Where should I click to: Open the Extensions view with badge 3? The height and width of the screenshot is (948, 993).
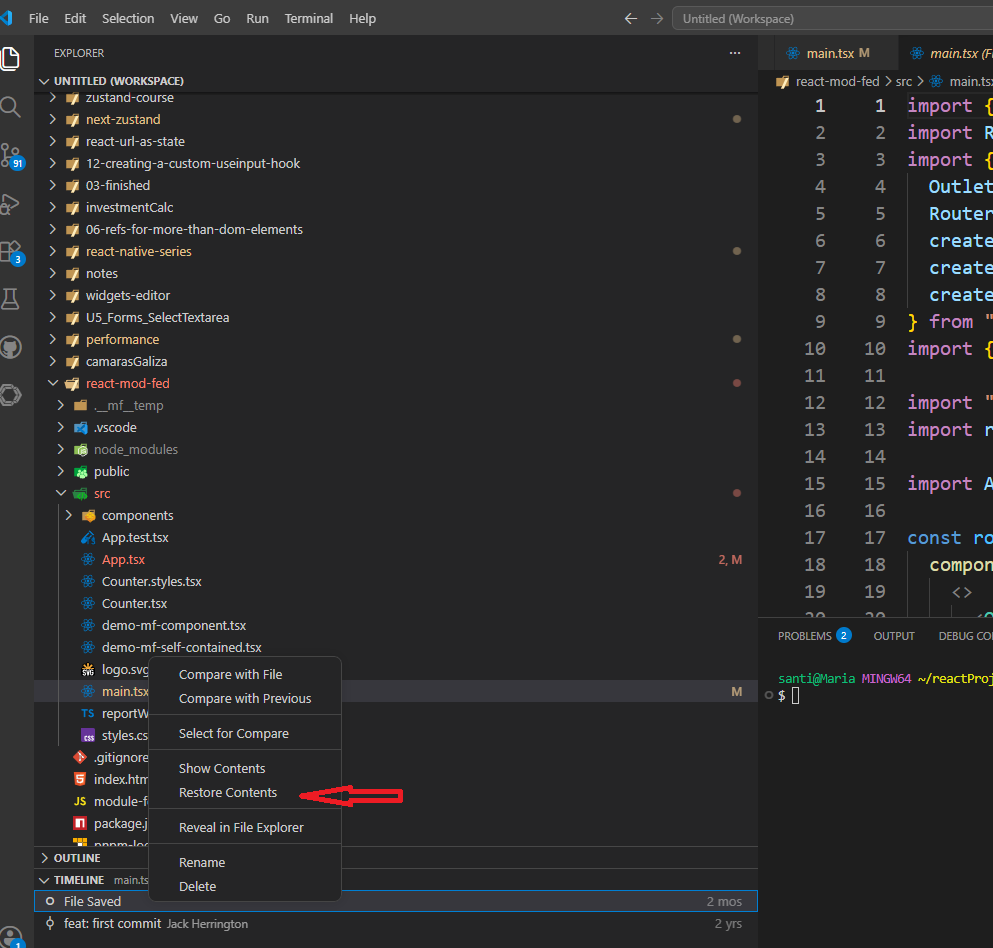point(11,253)
